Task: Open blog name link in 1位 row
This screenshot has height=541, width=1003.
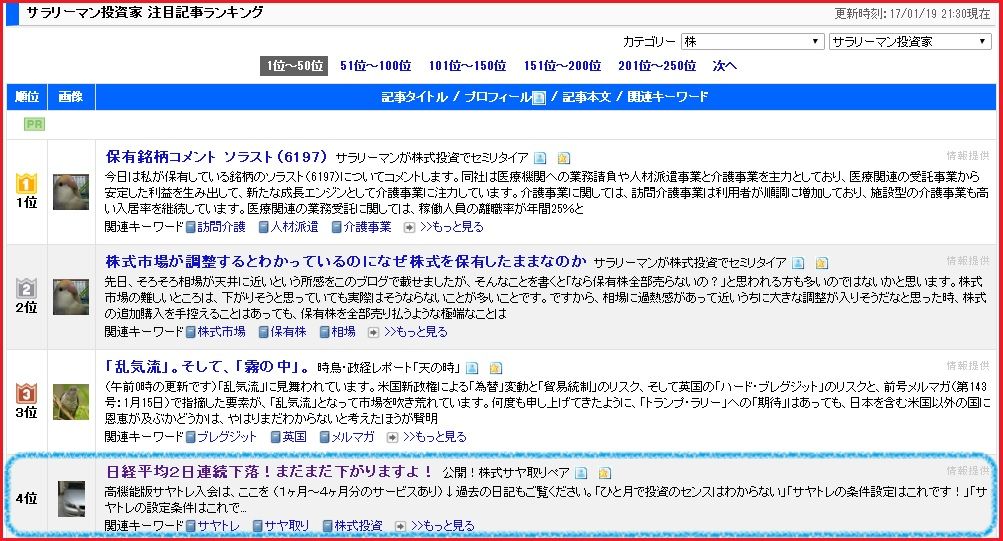Action: (x=432, y=158)
